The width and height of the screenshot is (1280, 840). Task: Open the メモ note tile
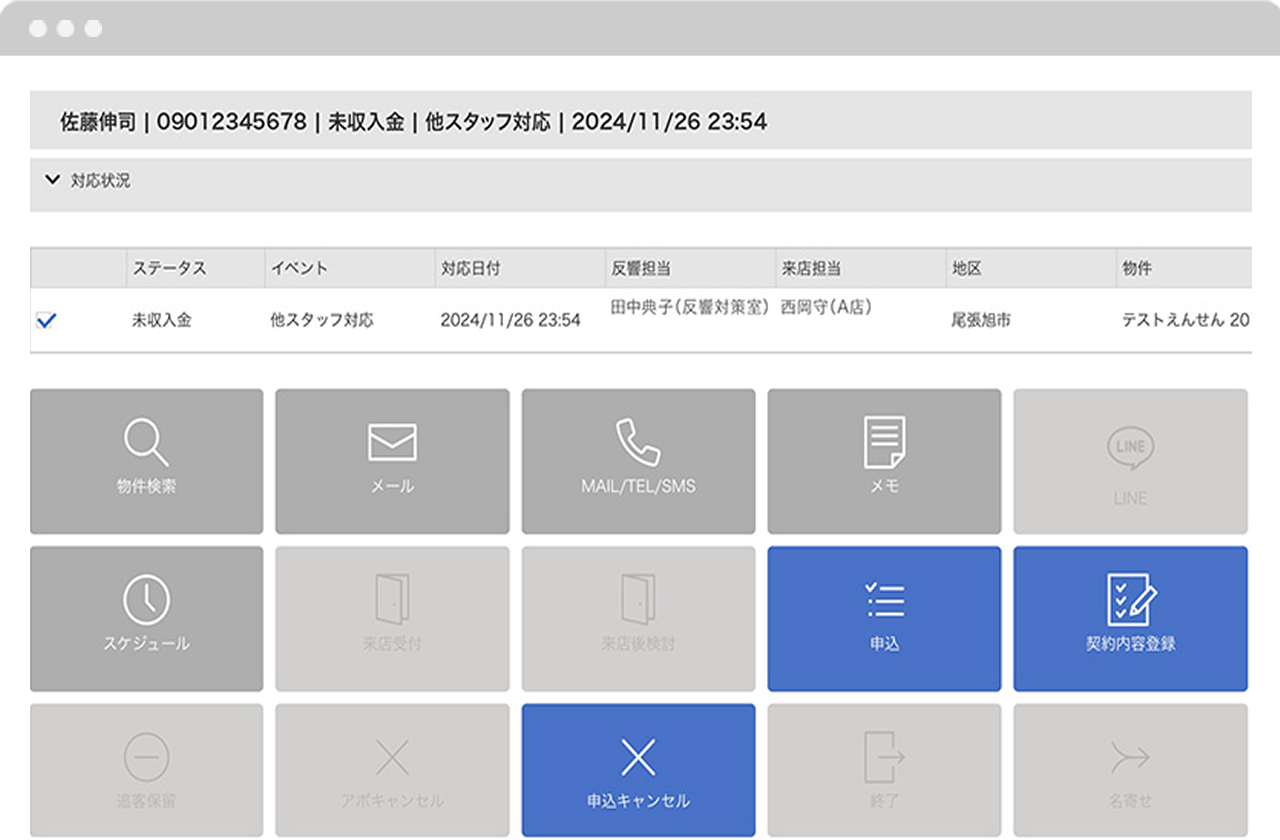tap(884, 461)
